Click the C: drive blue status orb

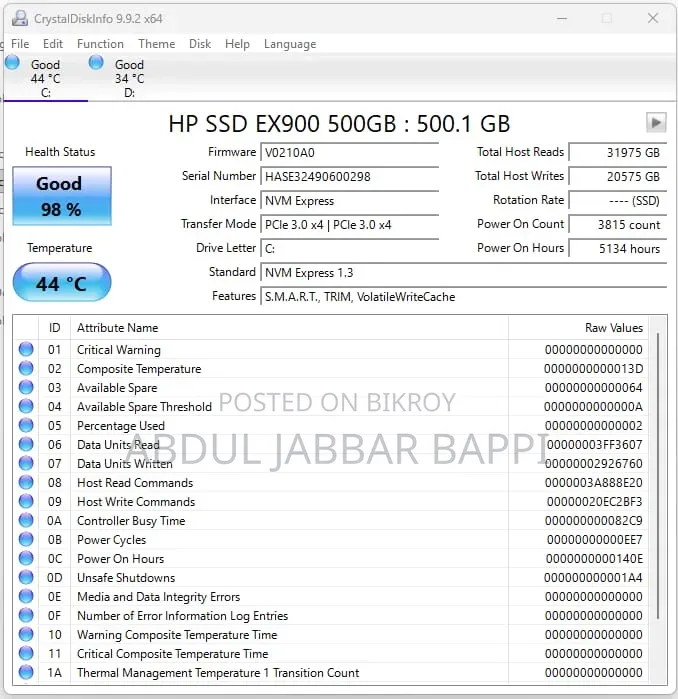12,62
